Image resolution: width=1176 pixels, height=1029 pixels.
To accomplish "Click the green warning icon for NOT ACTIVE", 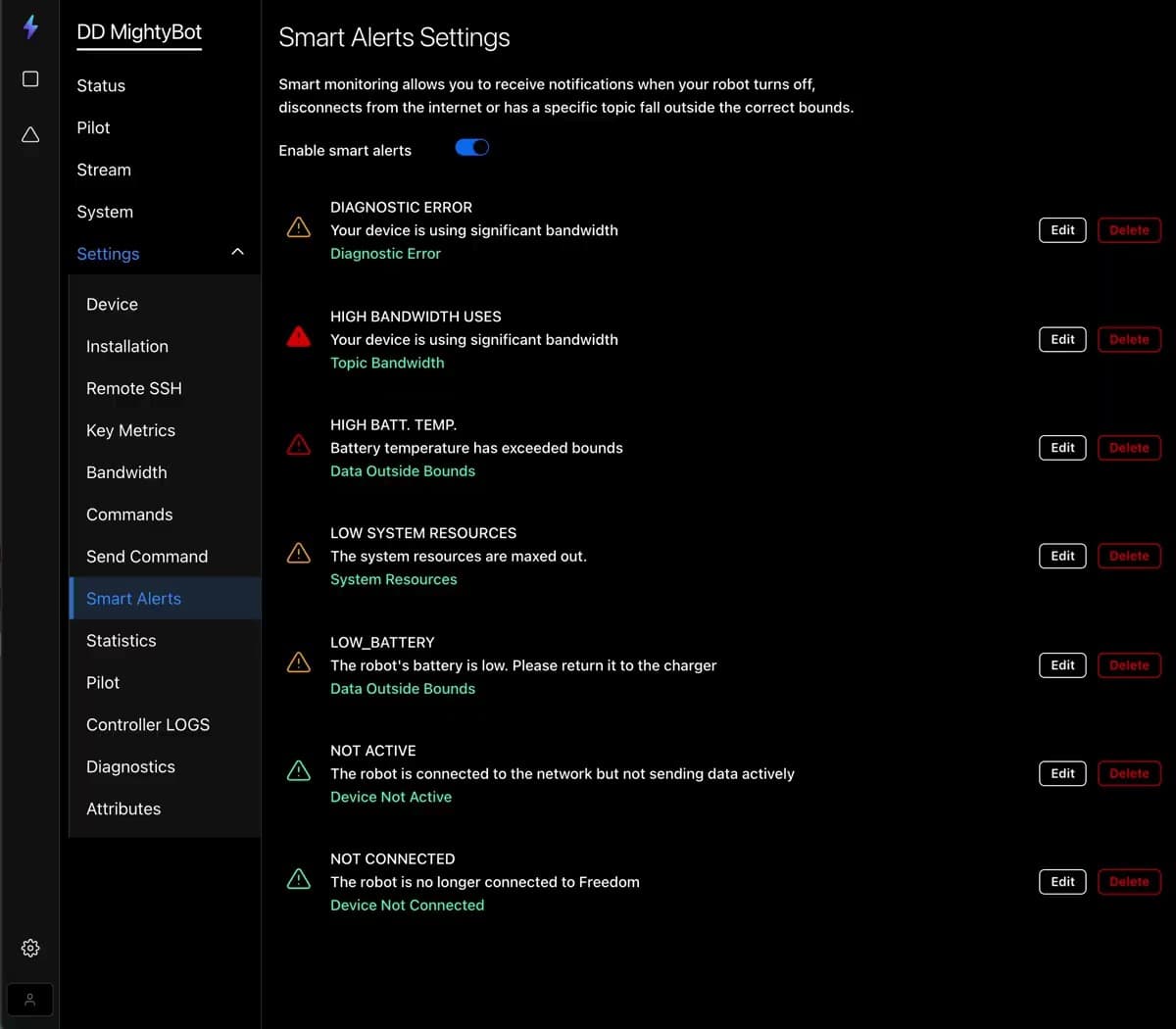I will [299, 771].
